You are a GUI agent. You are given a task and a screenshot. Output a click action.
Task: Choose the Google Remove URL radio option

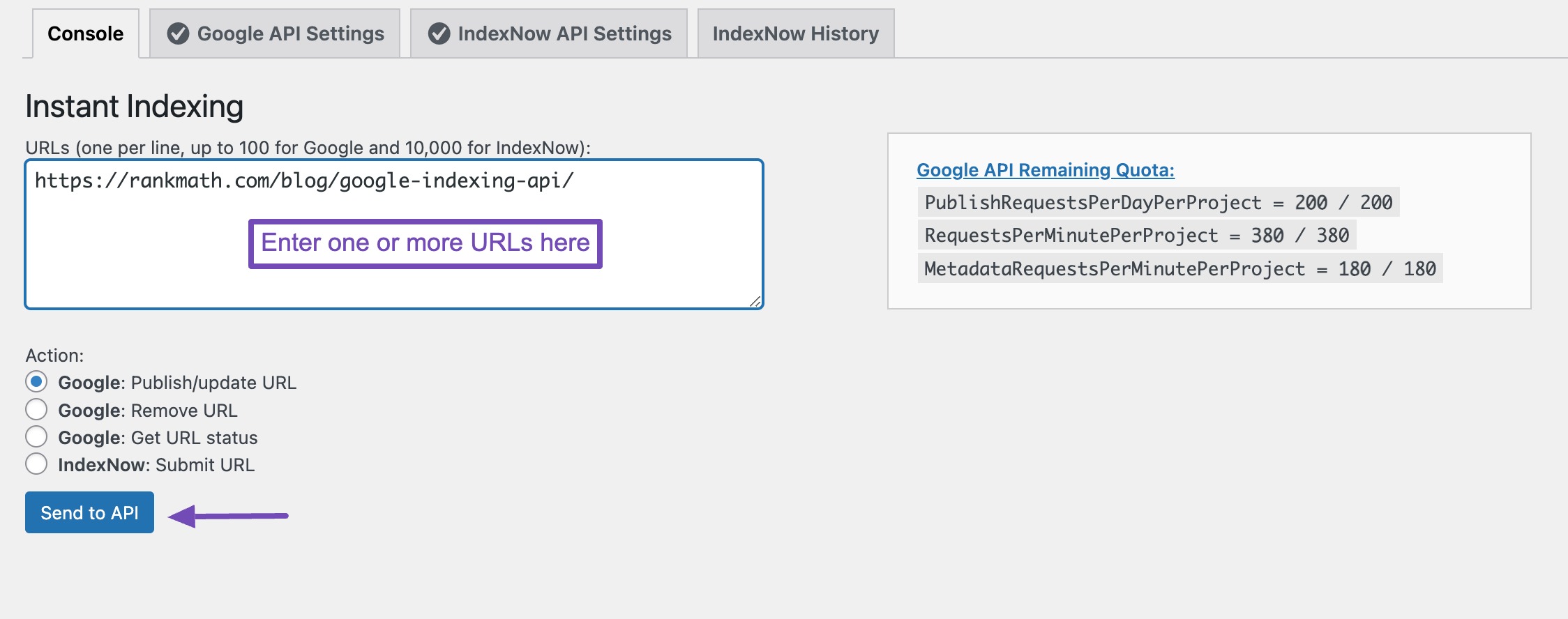pyautogui.click(x=36, y=410)
